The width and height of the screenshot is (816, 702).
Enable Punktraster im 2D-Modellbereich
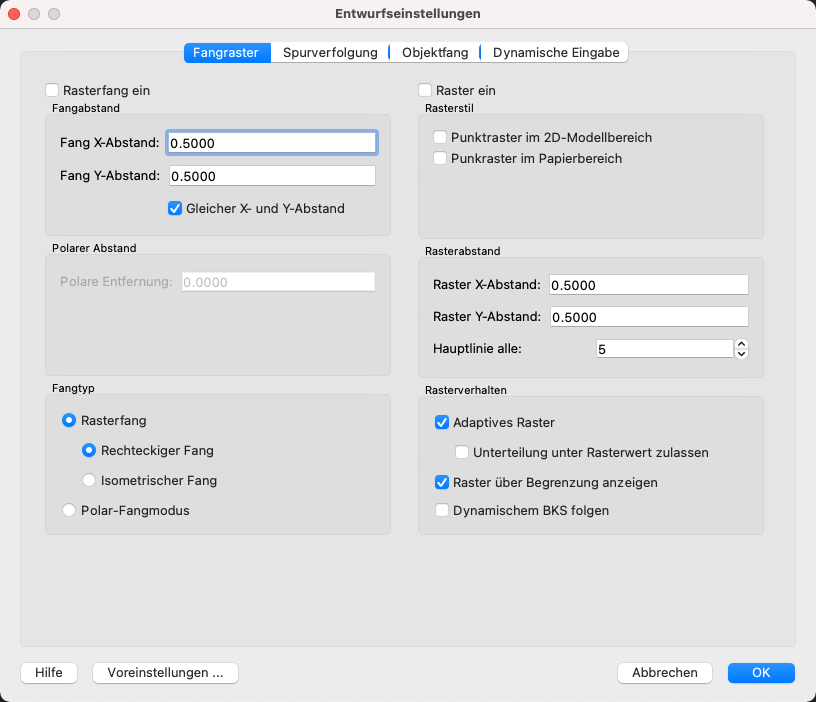click(440, 137)
